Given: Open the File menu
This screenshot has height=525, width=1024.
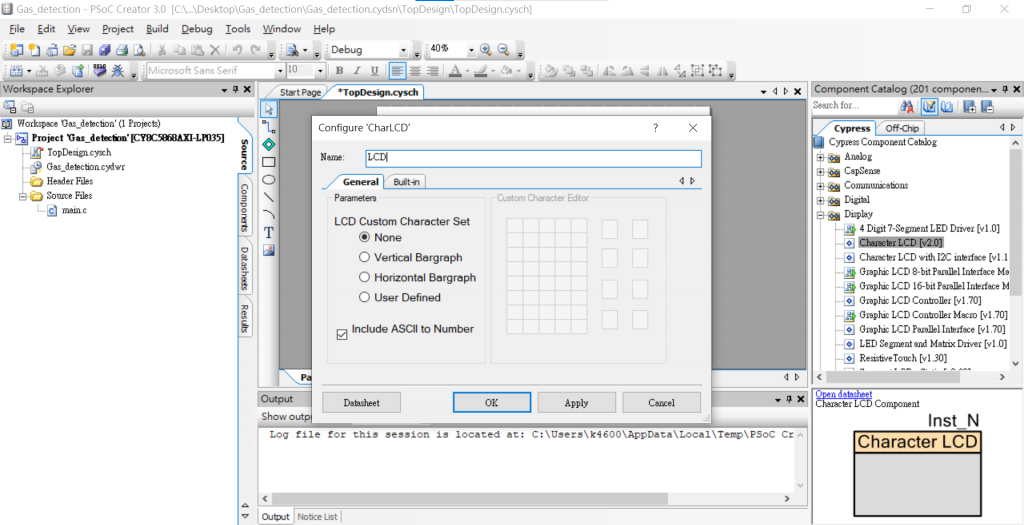Looking at the screenshot, I should pos(17,29).
